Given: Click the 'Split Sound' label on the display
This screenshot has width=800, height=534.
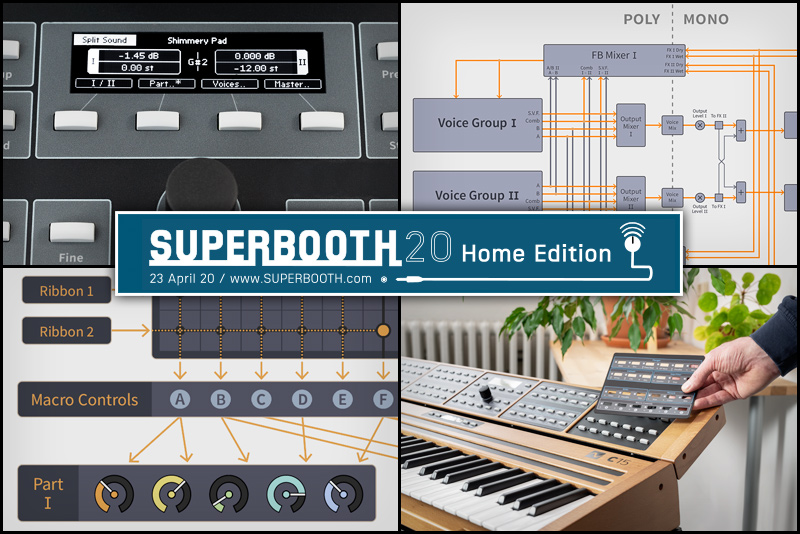Looking at the screenshot, I should (x=105, y=40).
